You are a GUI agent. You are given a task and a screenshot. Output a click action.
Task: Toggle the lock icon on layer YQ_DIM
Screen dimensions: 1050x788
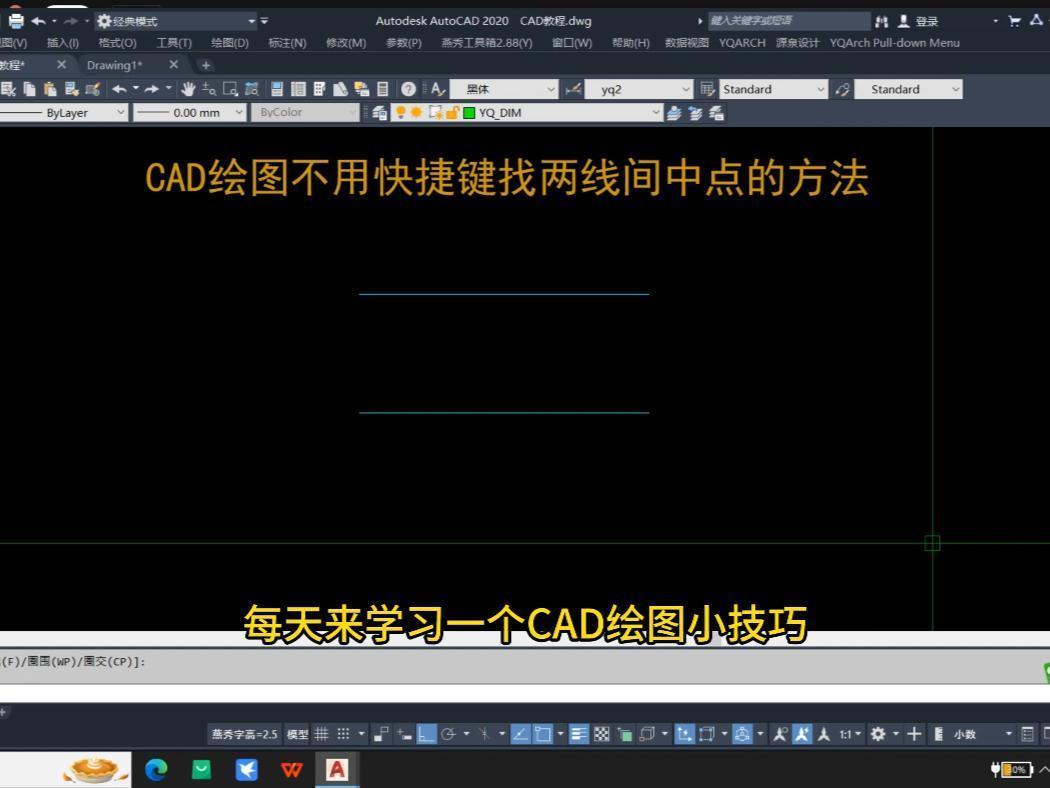point(452,112)
